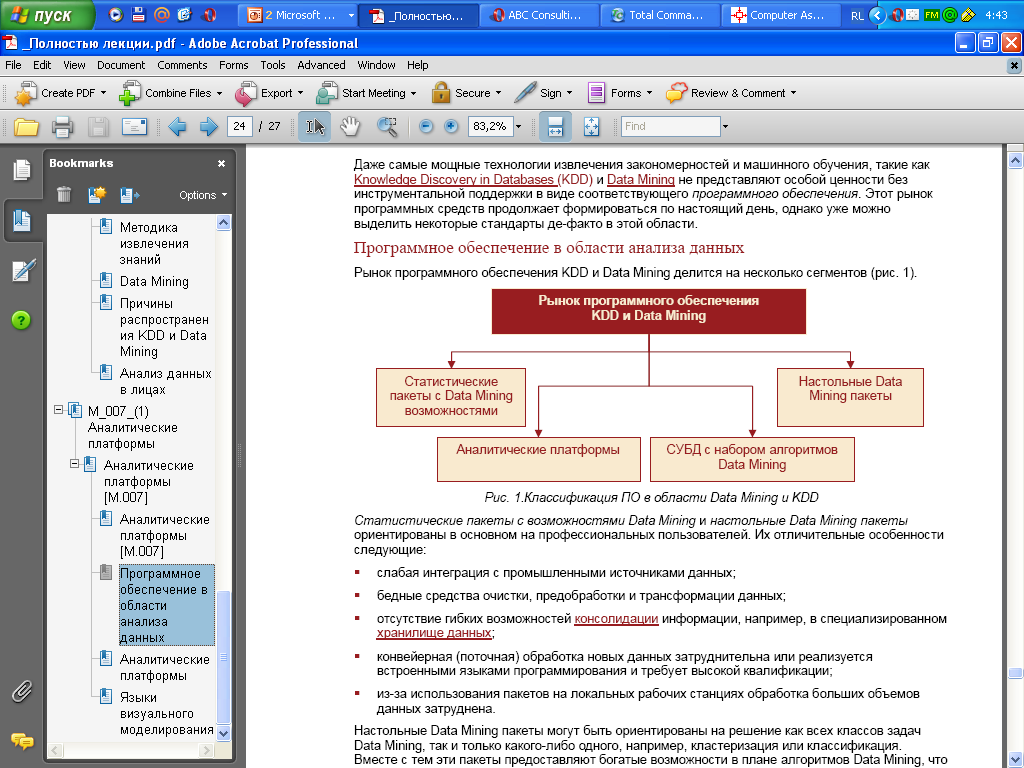Image resolution: width=1024 pixels, height=768 pixels.
Task: Collapse the M_007_(1) bookmark tree node
Action: click(x=58, y=409)
